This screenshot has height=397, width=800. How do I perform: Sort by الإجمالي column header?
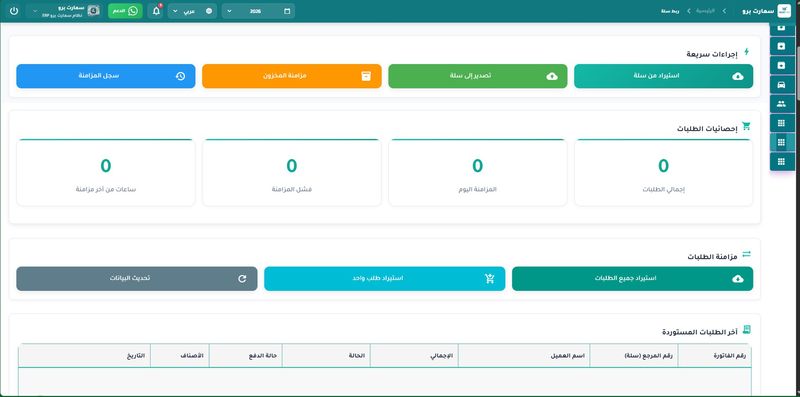[414, 356]
